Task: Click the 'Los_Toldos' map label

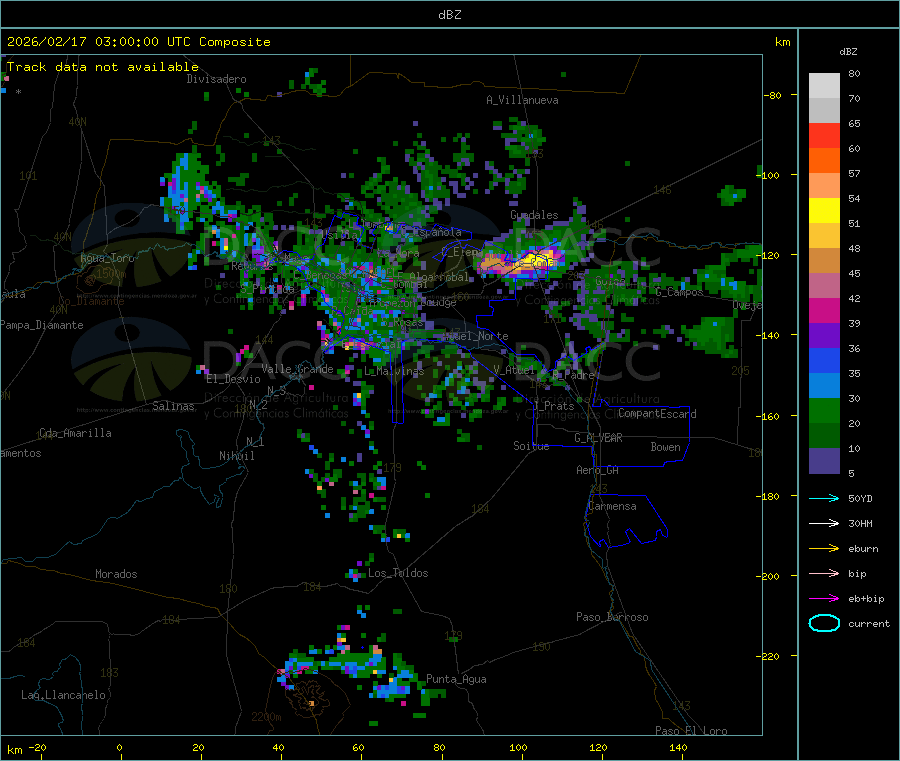Action: [x=398, y=573]
